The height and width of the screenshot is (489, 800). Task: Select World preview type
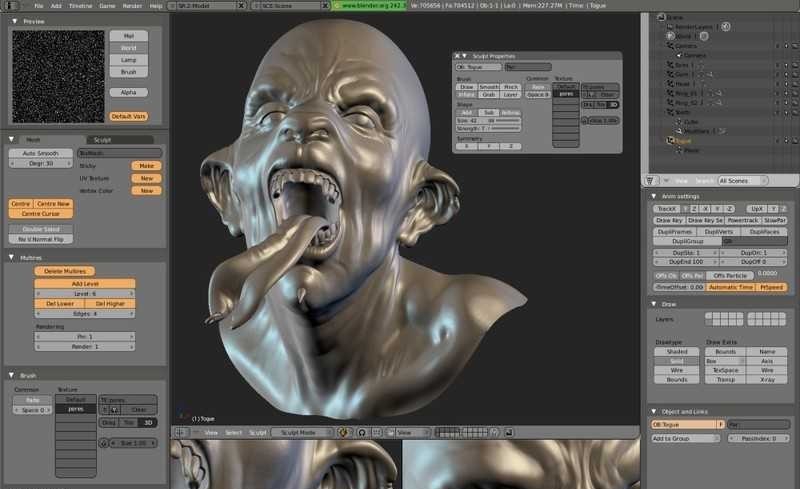129,48
